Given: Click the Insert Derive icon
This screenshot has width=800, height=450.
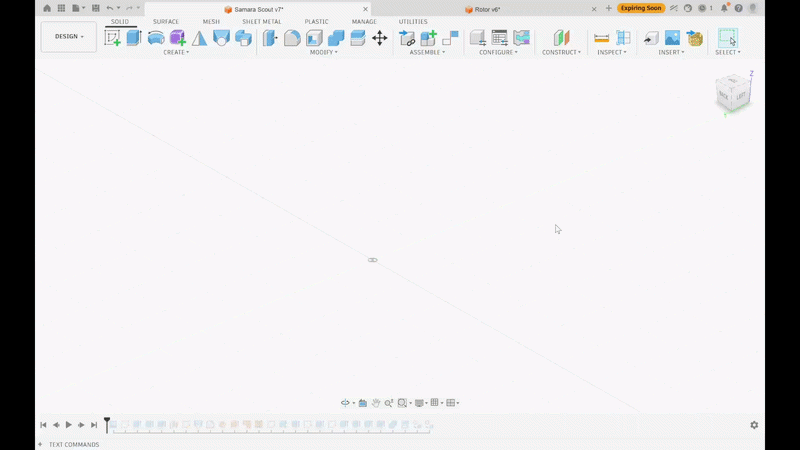Looking at the screenshot, I should [x=651, y=38].
